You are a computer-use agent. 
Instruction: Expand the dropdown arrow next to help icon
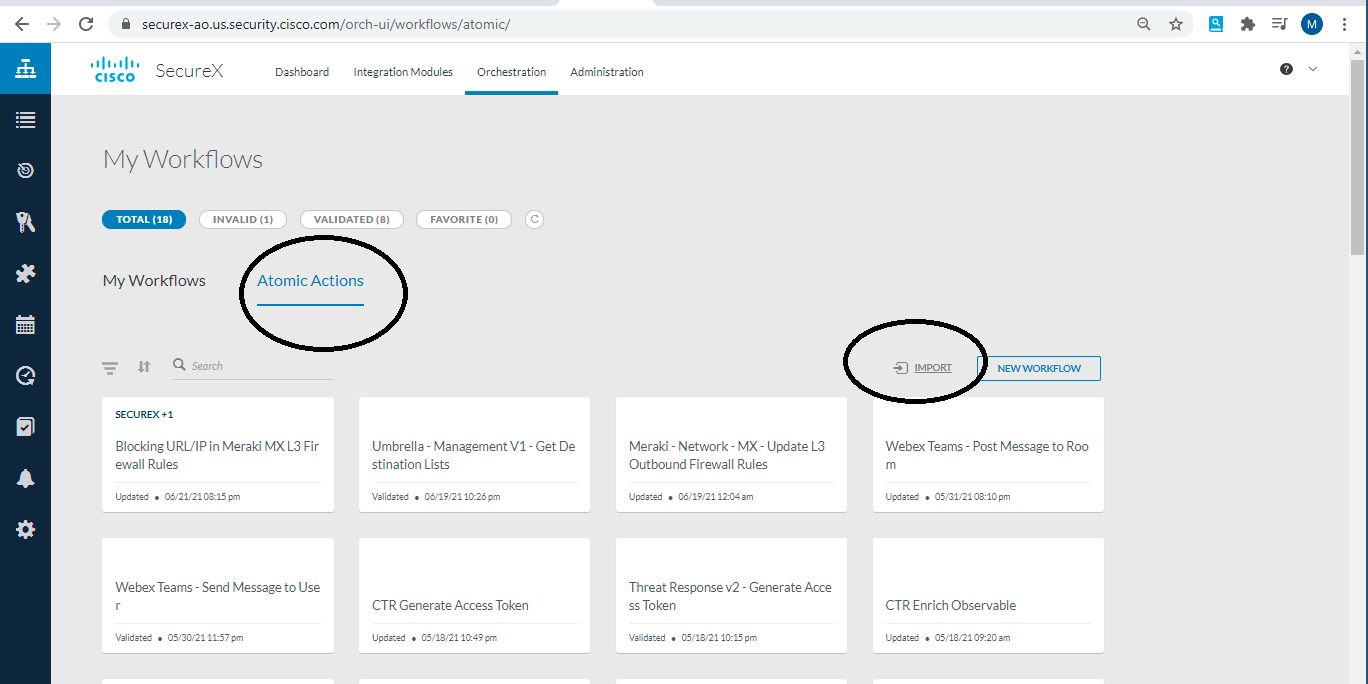[x=1313, y=69]
